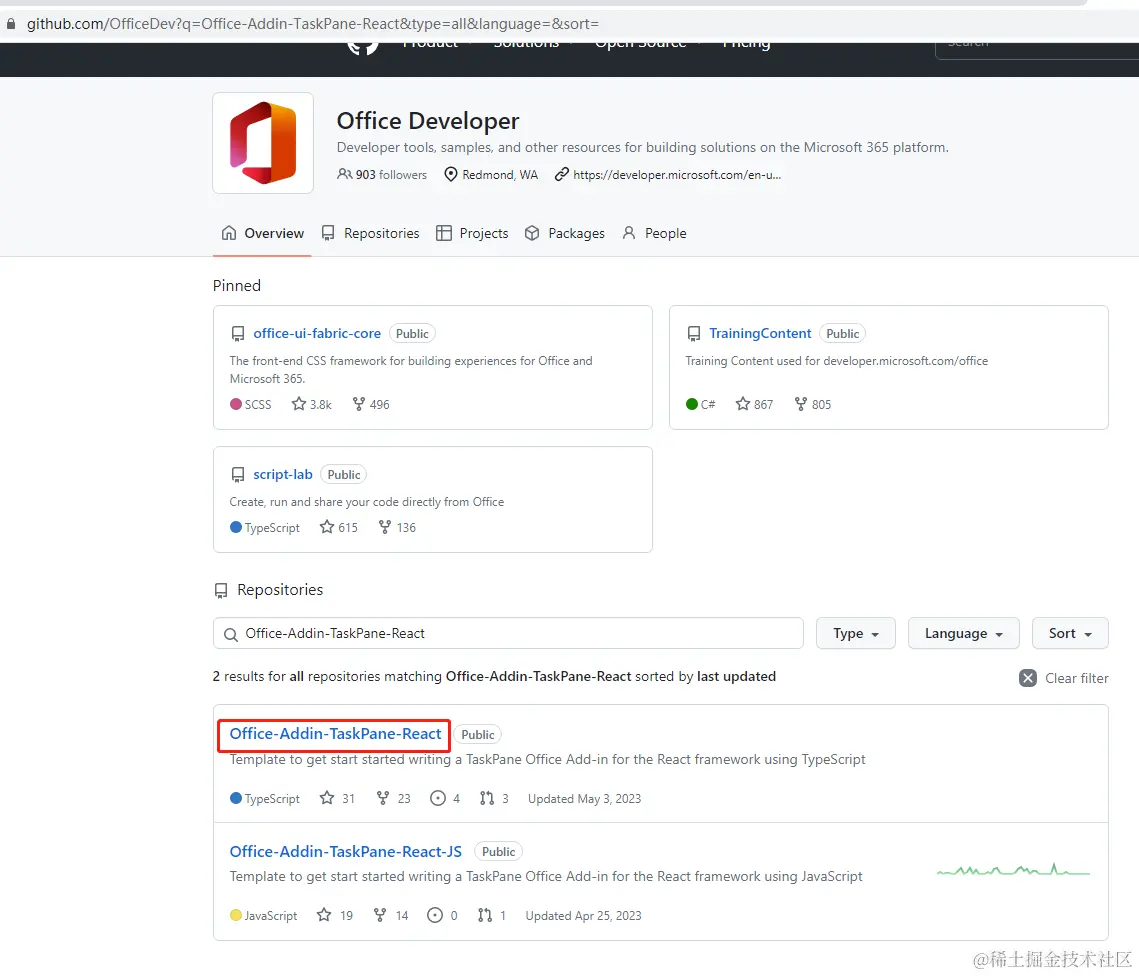This screenshot has height=976, width=1139.
Task: Click the Office Developer heading
Action: click(428, 121)
